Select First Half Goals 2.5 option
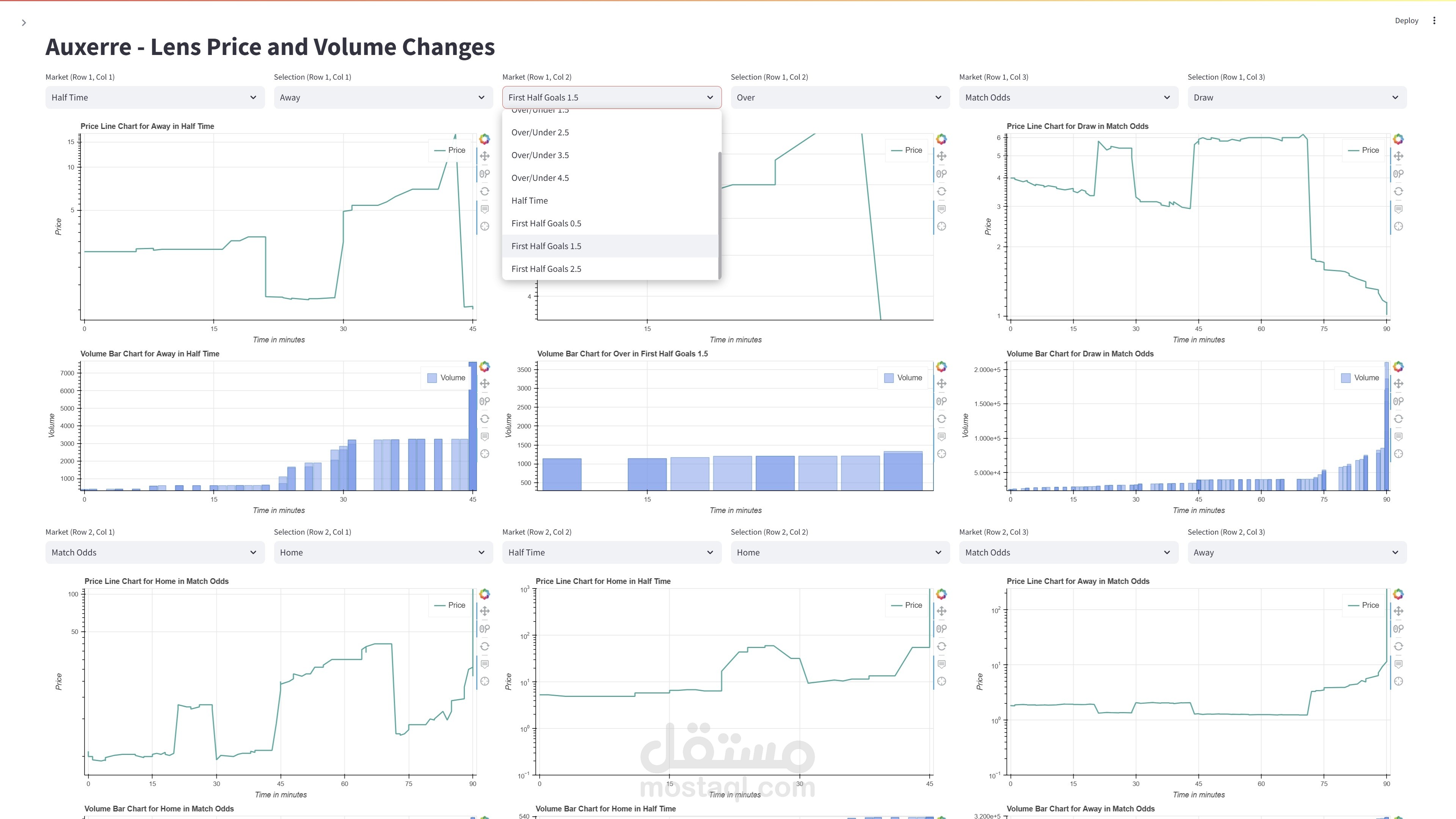The image size is (1456, 819). (x=546, y=268)
